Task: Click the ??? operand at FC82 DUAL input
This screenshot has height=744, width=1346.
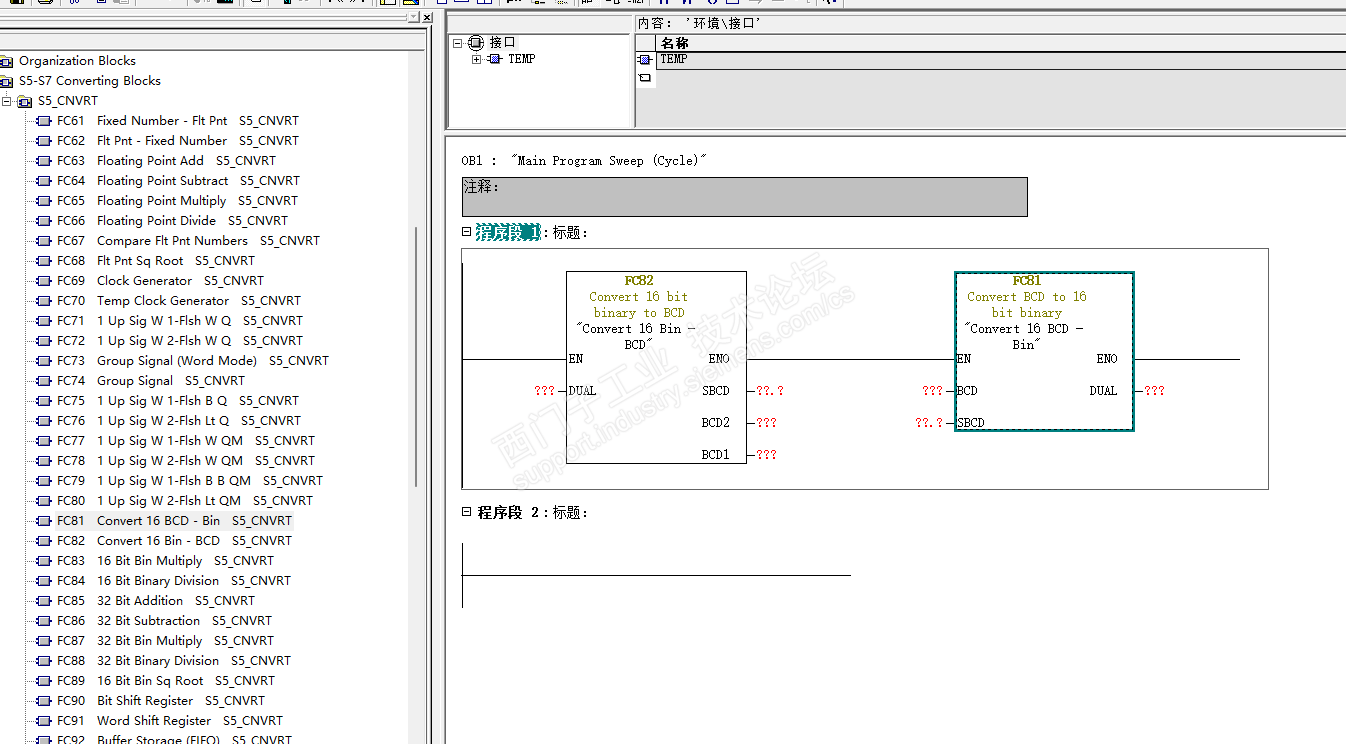Action: (544, 391)
